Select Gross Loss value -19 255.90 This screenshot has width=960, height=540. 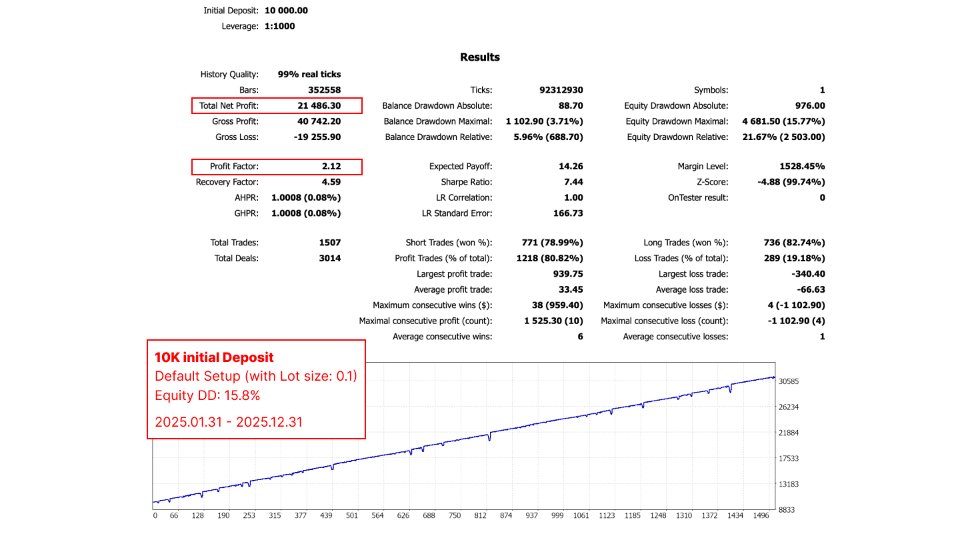317,137
